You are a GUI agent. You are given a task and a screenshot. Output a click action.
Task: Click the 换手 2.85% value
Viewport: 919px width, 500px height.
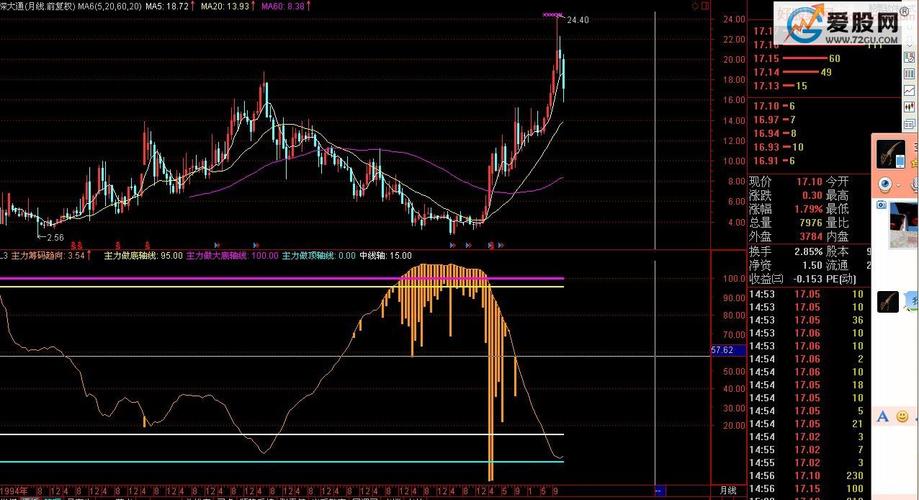coord(809,251)
